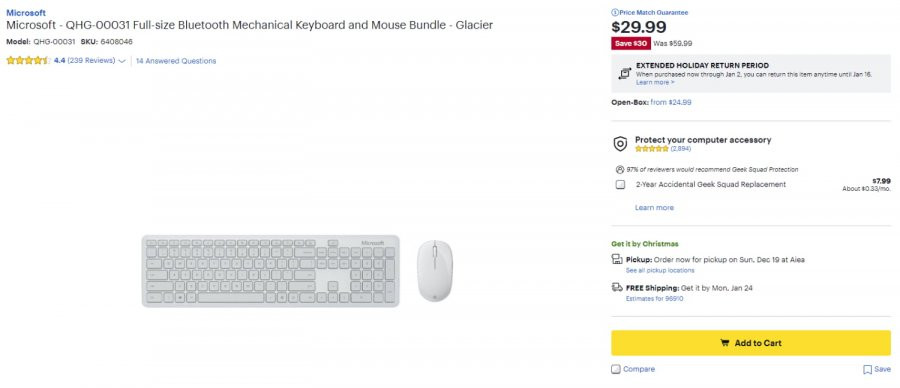Open See all pickup locations

pos(660,270)
